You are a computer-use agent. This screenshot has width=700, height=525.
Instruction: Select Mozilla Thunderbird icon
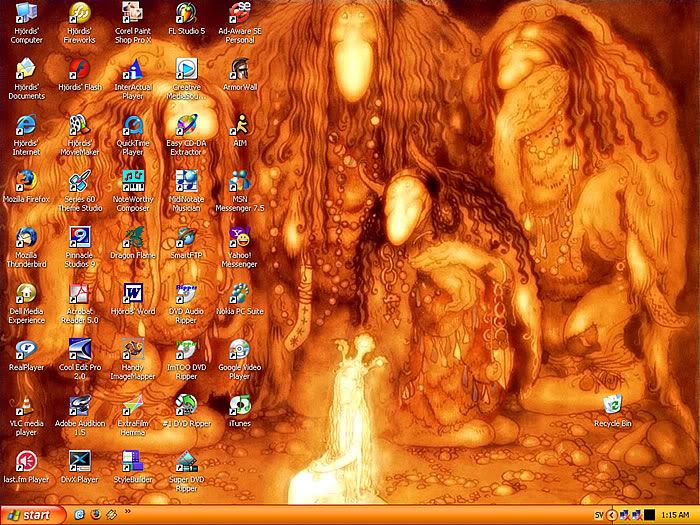pyautogui.click(x=26, y=238)
